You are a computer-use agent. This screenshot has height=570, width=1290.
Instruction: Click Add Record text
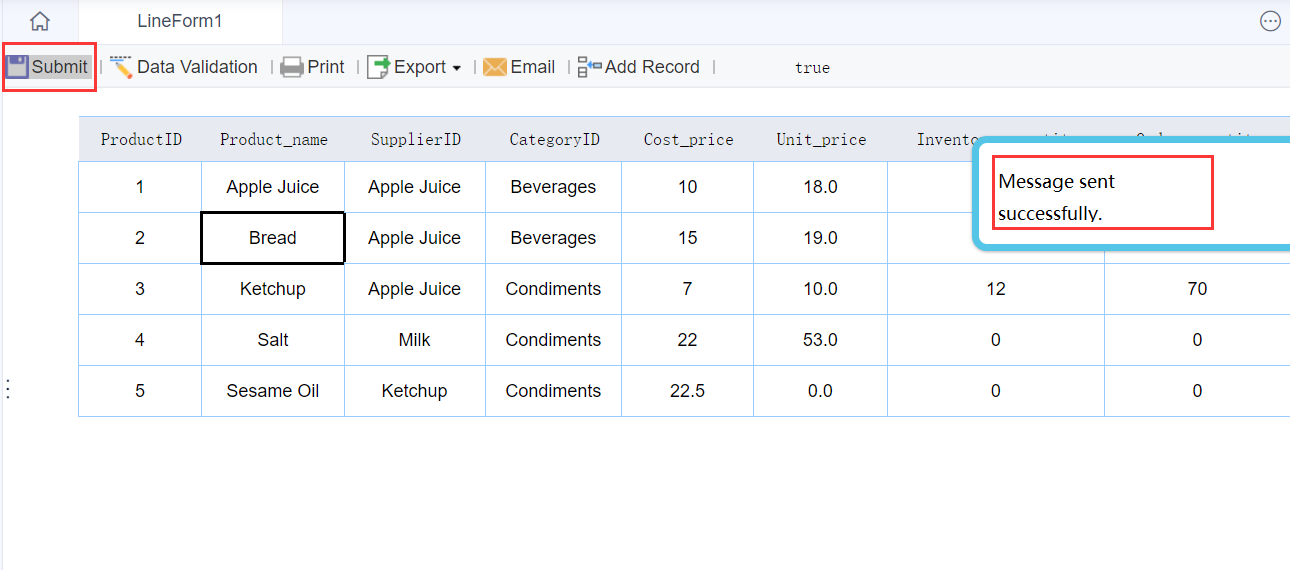pos(652,67)
